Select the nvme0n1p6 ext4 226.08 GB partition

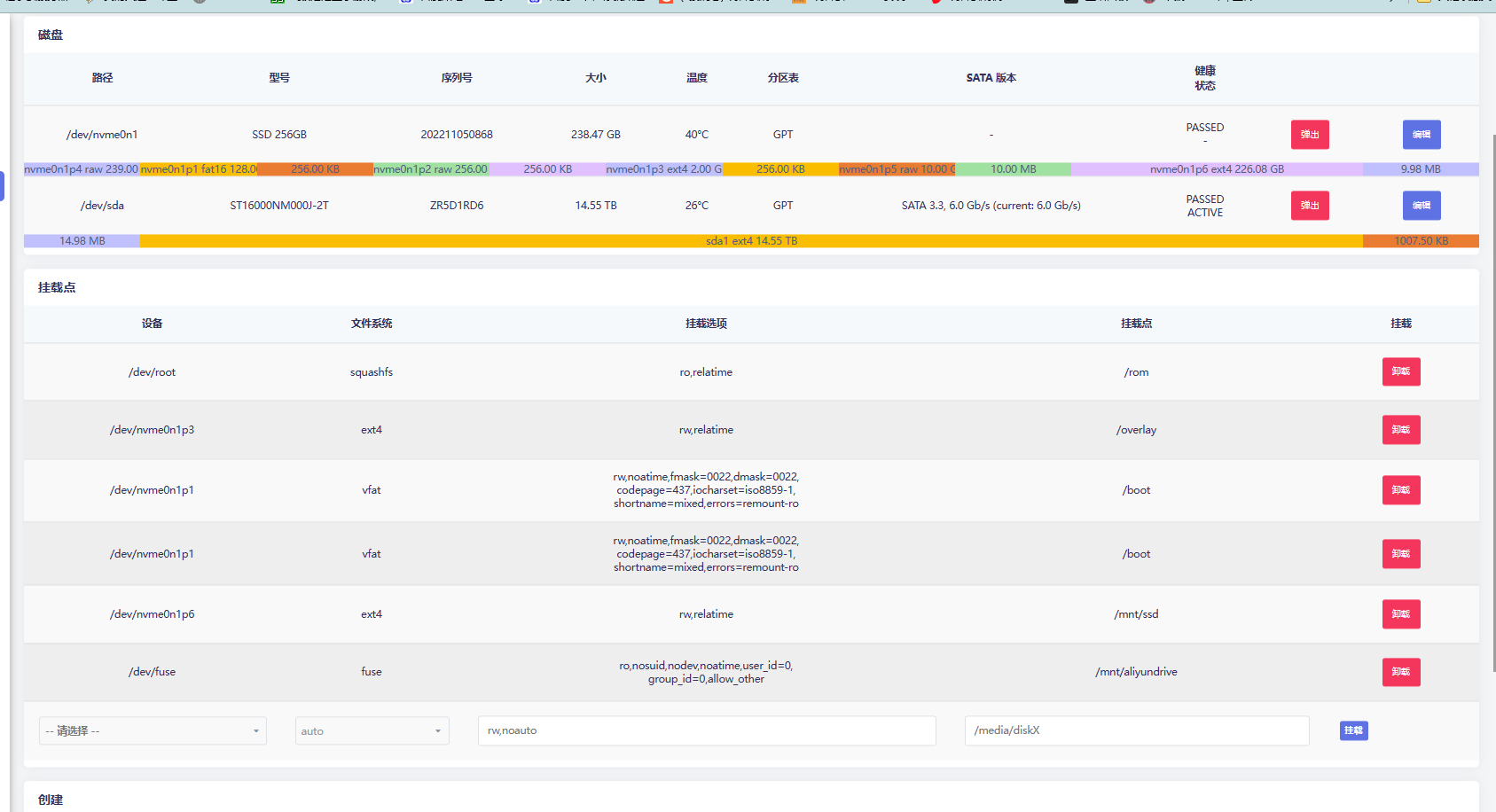[1216, 169]
